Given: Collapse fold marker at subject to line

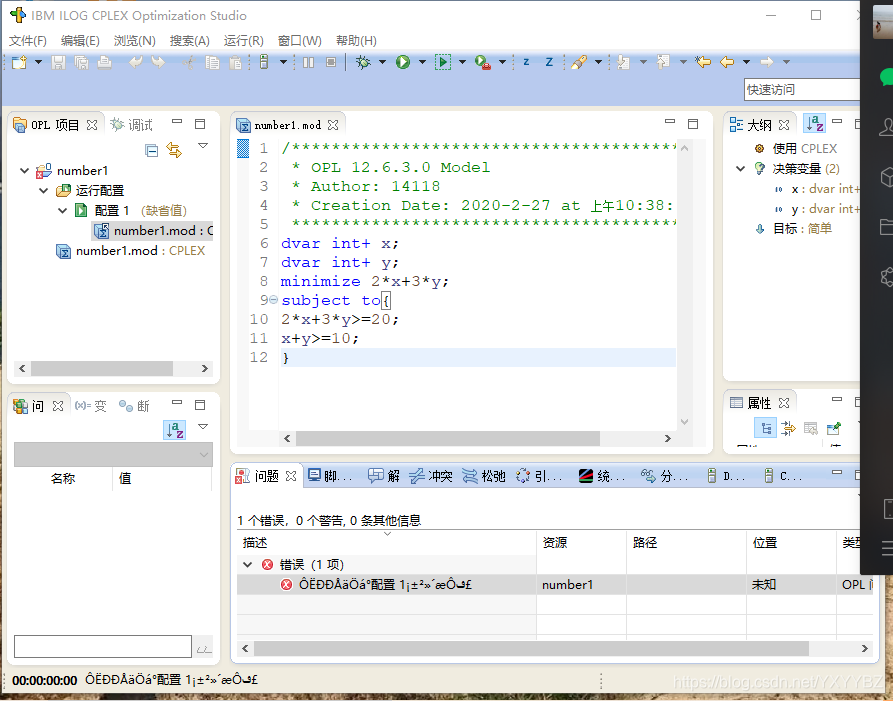Looking at the screenshot, I should (273, 300).
